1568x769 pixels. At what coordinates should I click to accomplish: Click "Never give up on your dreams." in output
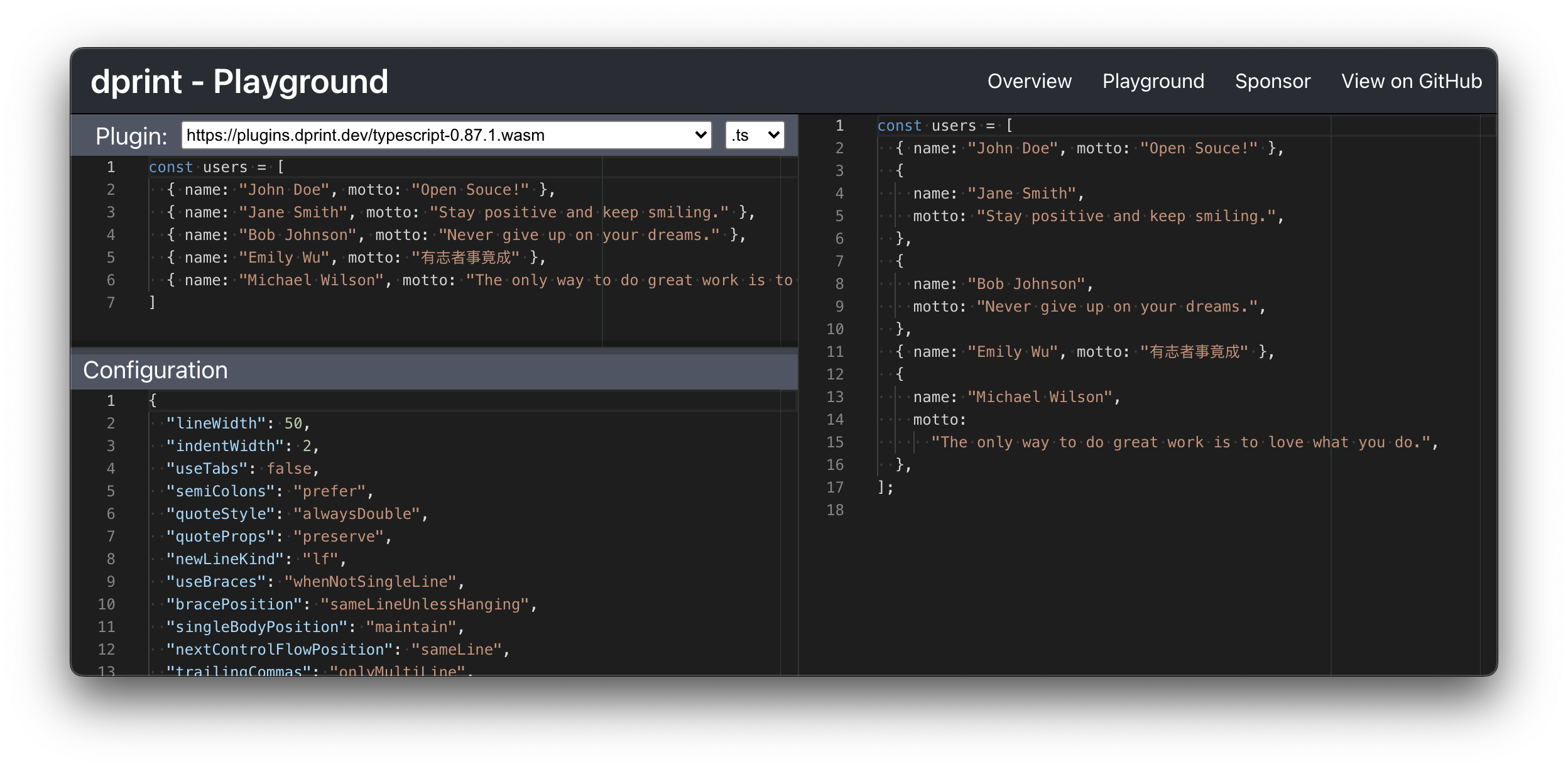1118,307
